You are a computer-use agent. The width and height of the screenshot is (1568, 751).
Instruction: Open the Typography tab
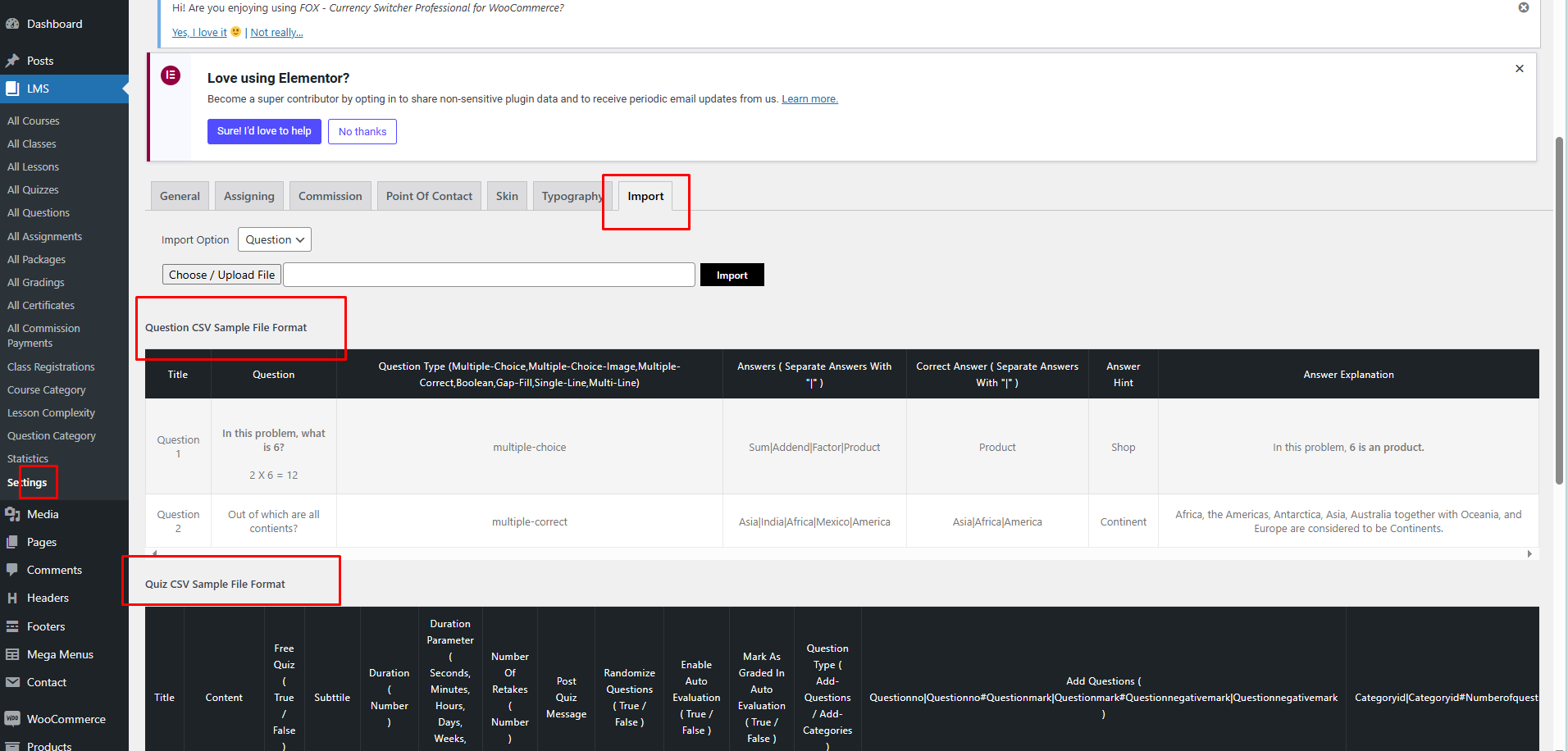[572, 196]
